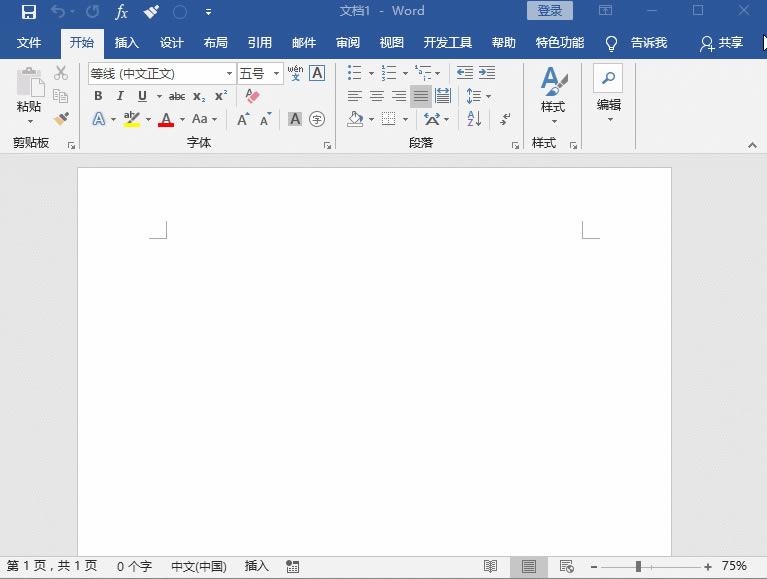Open the font size dropdown 五号
This screenshot has height=579, width=767.
(276, 73)
